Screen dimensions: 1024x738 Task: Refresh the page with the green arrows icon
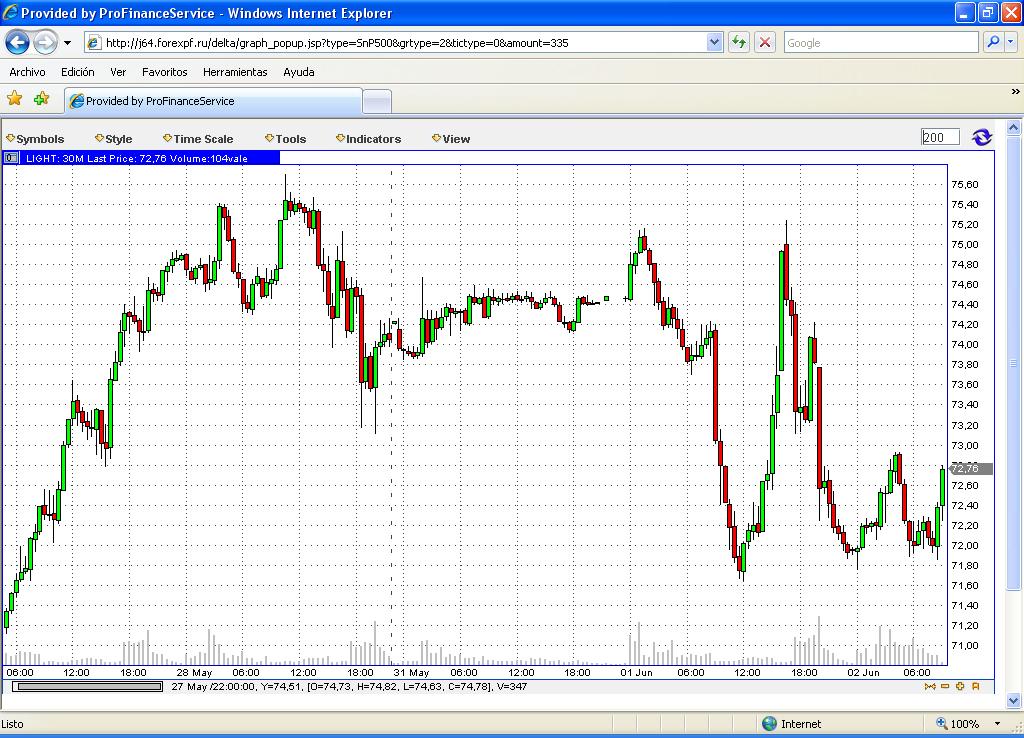[x=739, y=42]
